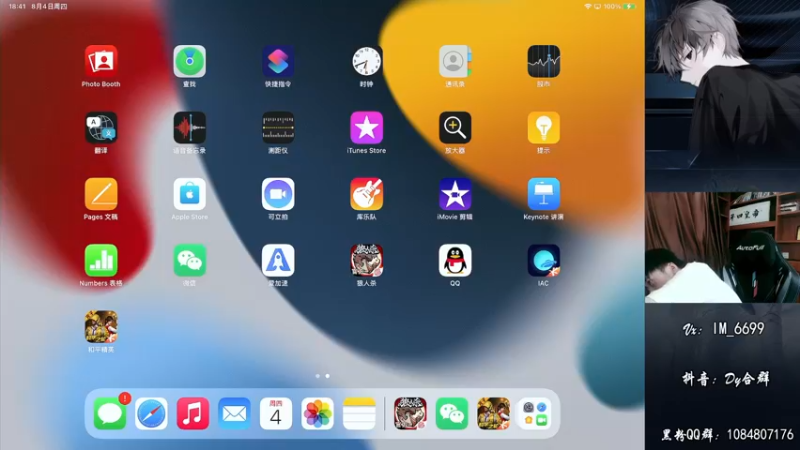Open the QQ penguin app
800x450 pixels.
pyautogui.click(x=455, y=260)
